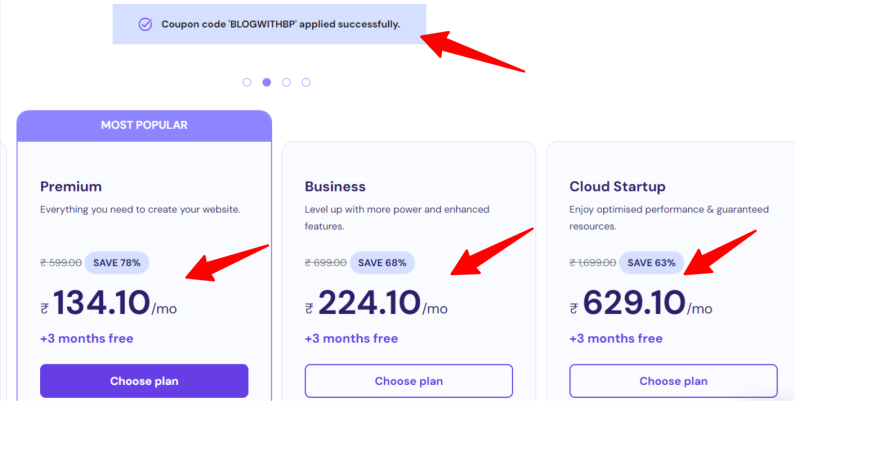Select the second carousel dot
The image size is (884, 461).
click(x=267, y=82)
